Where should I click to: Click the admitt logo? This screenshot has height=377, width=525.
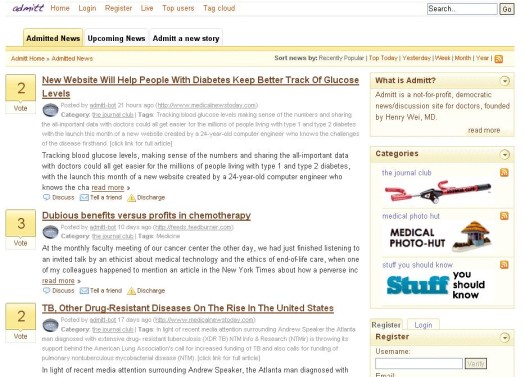click(x=28, y=8)
